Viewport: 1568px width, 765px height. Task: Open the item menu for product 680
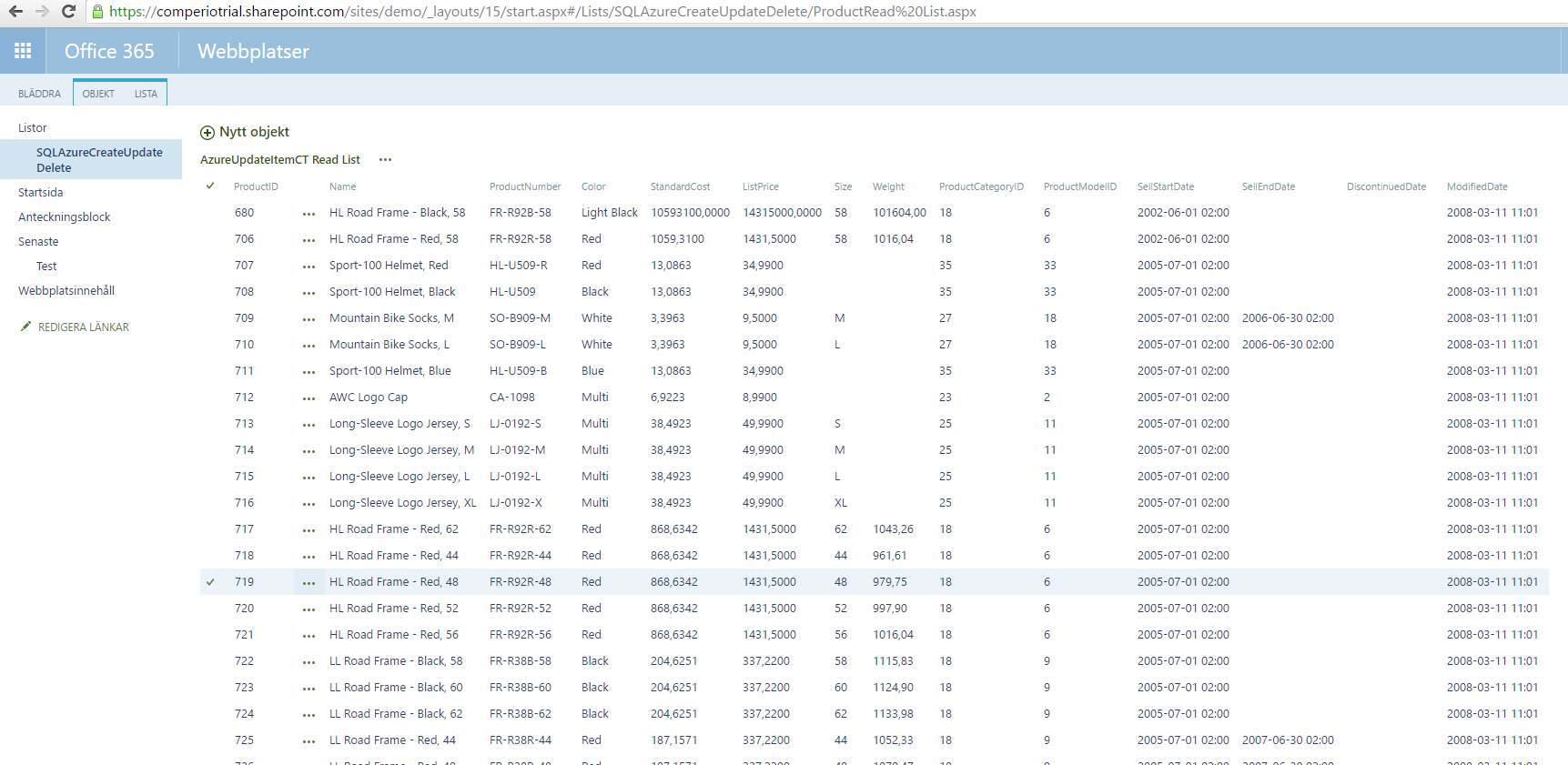309,214
